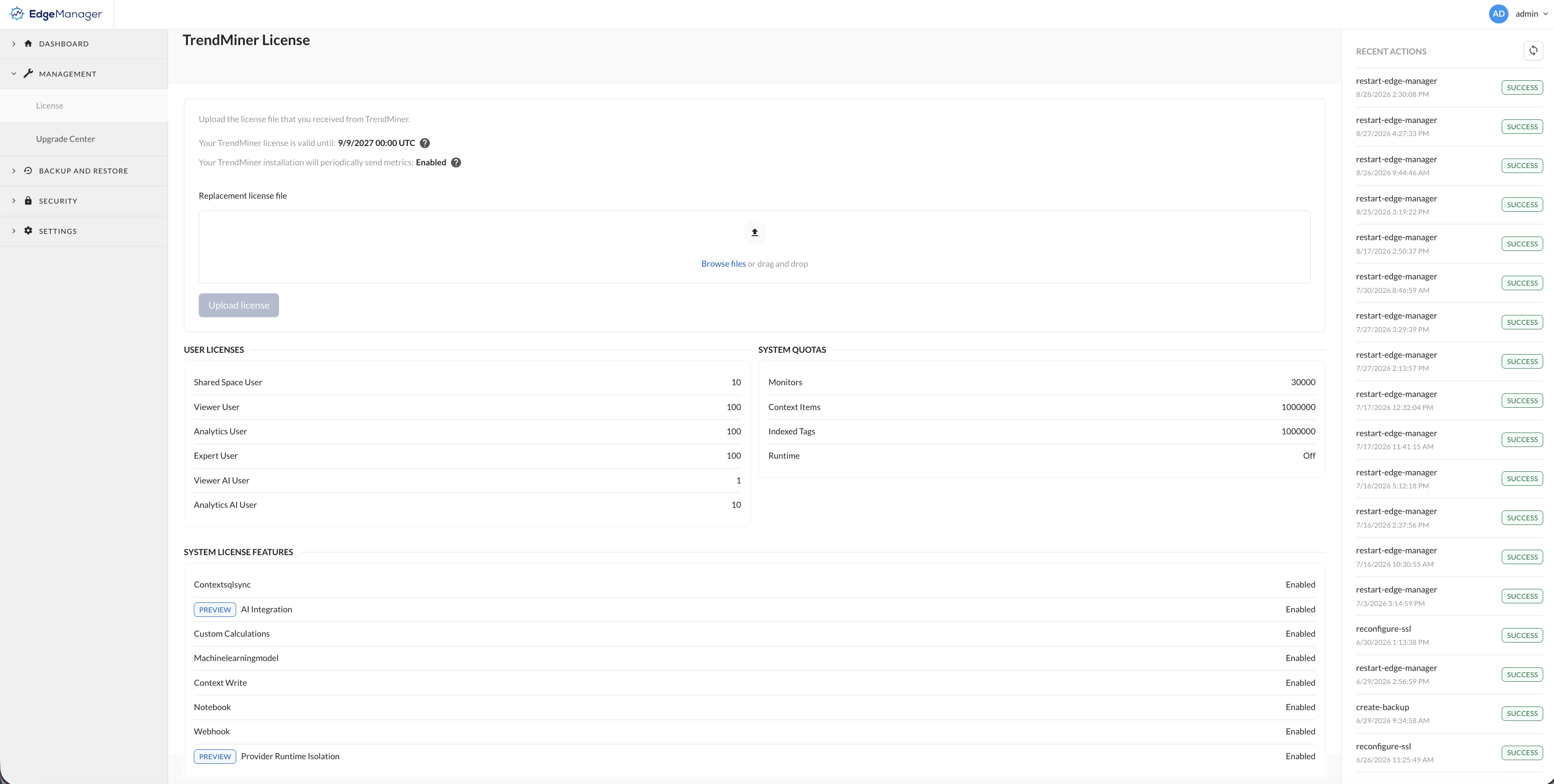
Task: Click reconfigure-ssl entry dated 6/30/2026
Action: pyautogui.click(x=1449, y=635)
